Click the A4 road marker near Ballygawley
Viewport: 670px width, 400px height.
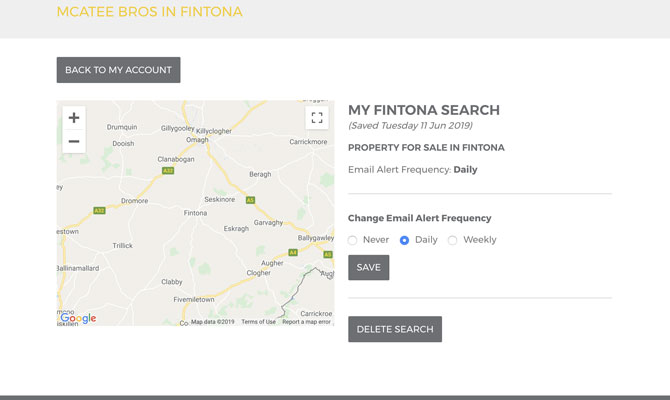293,253
